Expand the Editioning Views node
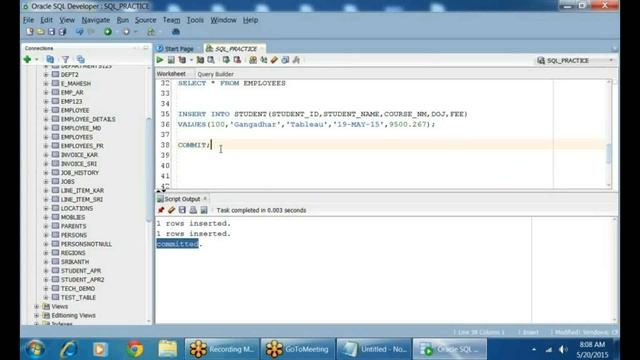 [x=37, y=316]
